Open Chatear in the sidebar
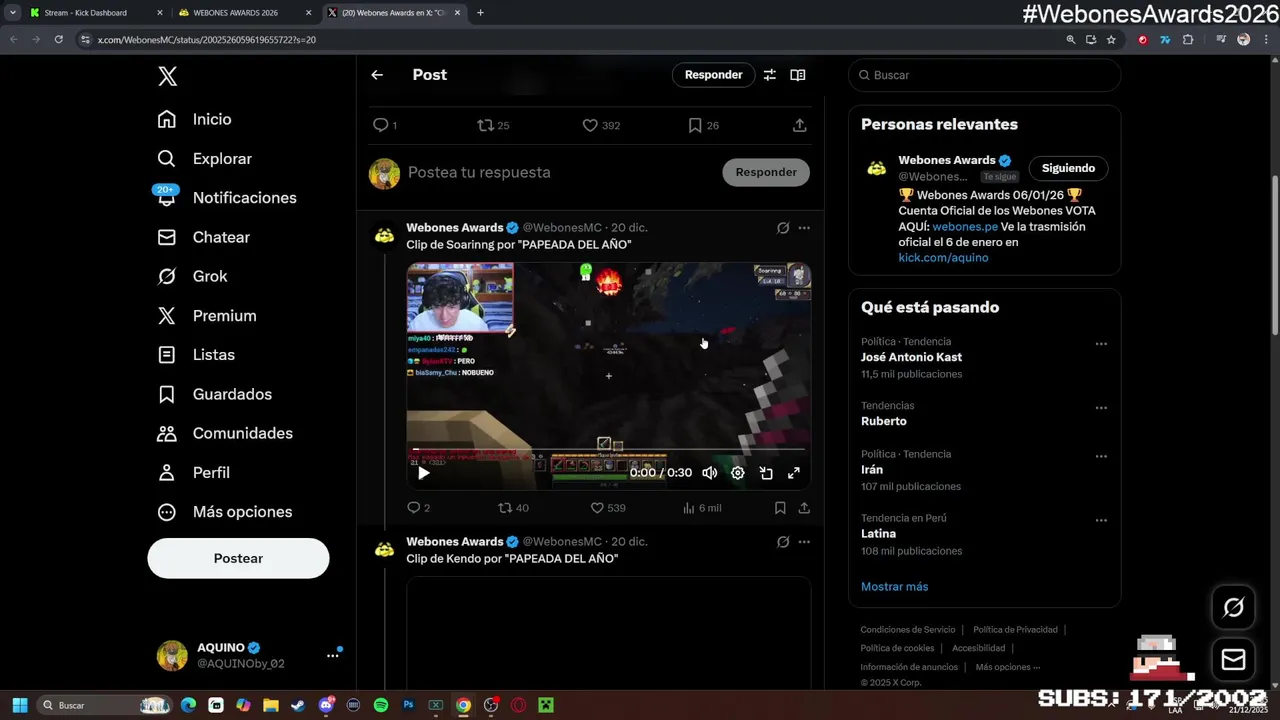Screen dimensions: 1280x720 [203, 237]
